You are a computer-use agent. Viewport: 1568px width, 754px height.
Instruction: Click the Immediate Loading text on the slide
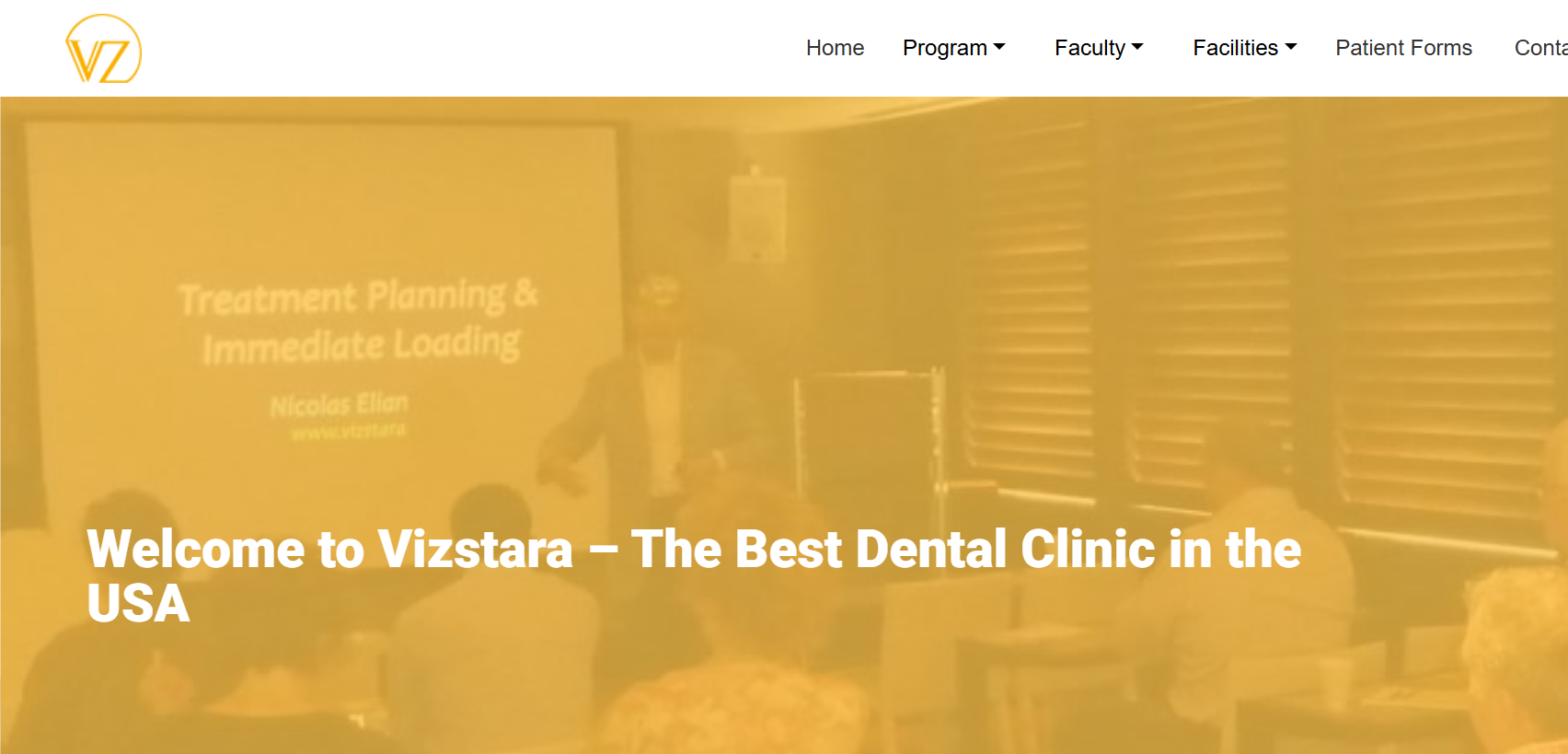(x=361, y=346)
